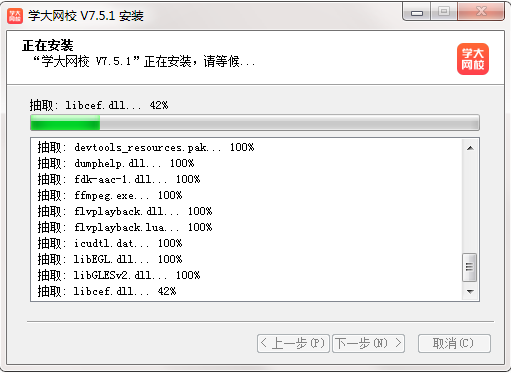511x373 pixels.
Task: Select the flvplayback.dll log row
Action: pos(246,211)
